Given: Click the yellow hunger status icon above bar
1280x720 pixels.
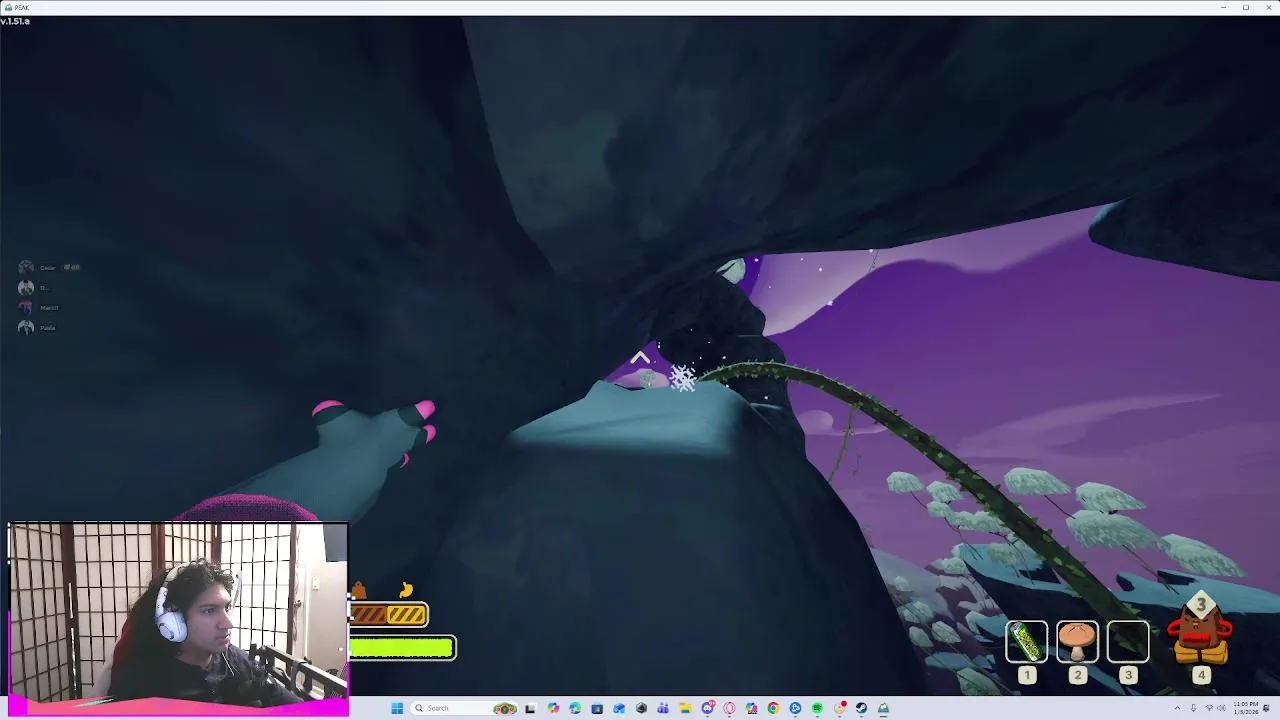Looking at the screenshot, I should [x=406, y=590].
